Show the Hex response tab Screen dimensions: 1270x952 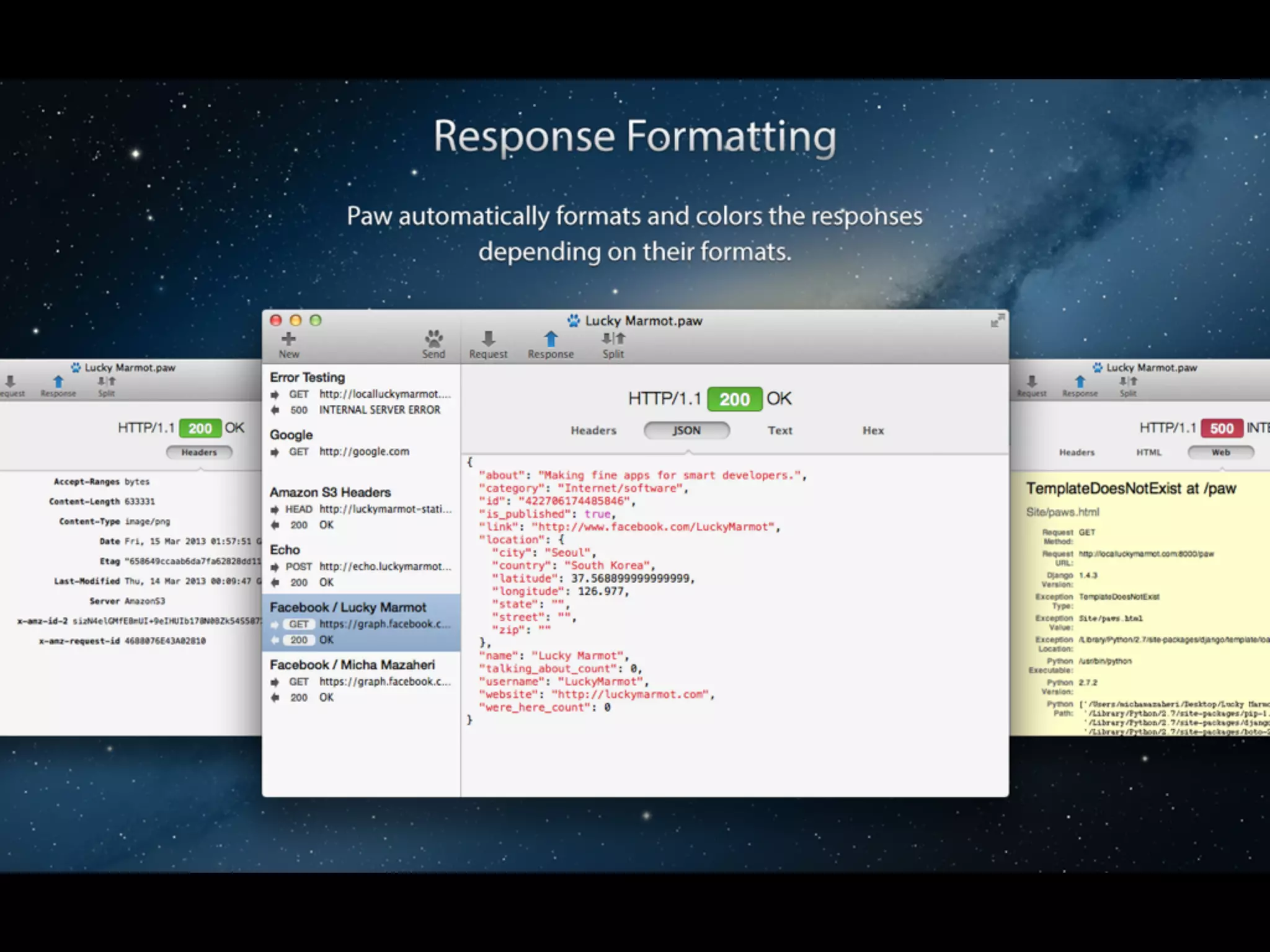click(873, 430)
